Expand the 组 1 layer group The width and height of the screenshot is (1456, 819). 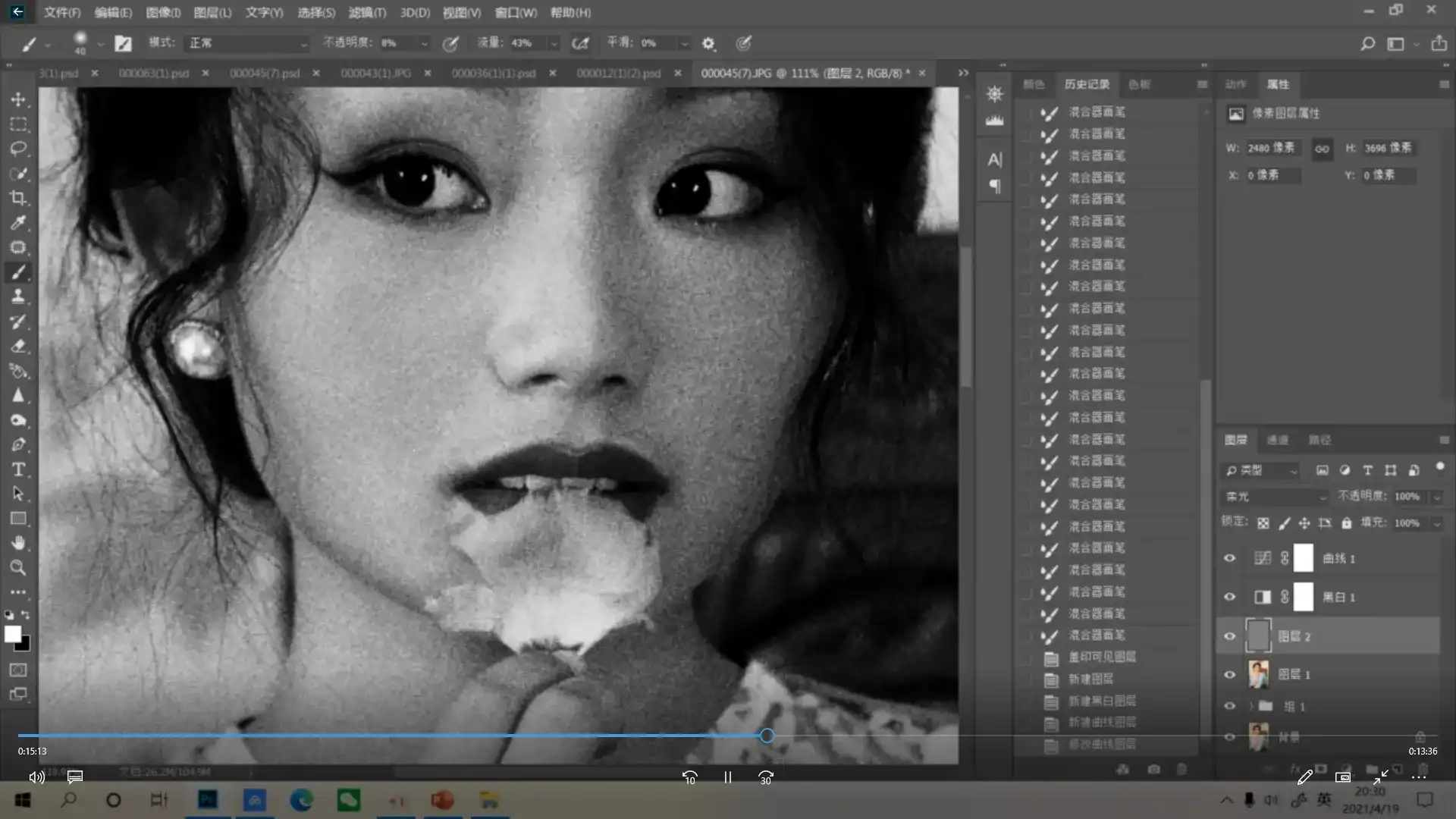pyautogui.click(x=1250, y=706)
